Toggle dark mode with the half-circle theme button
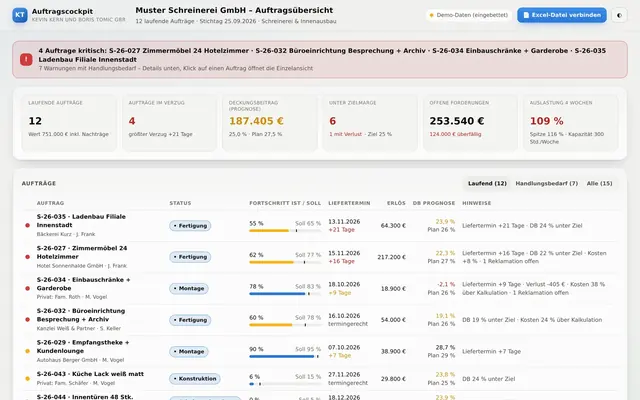 (x=619, y=15)
